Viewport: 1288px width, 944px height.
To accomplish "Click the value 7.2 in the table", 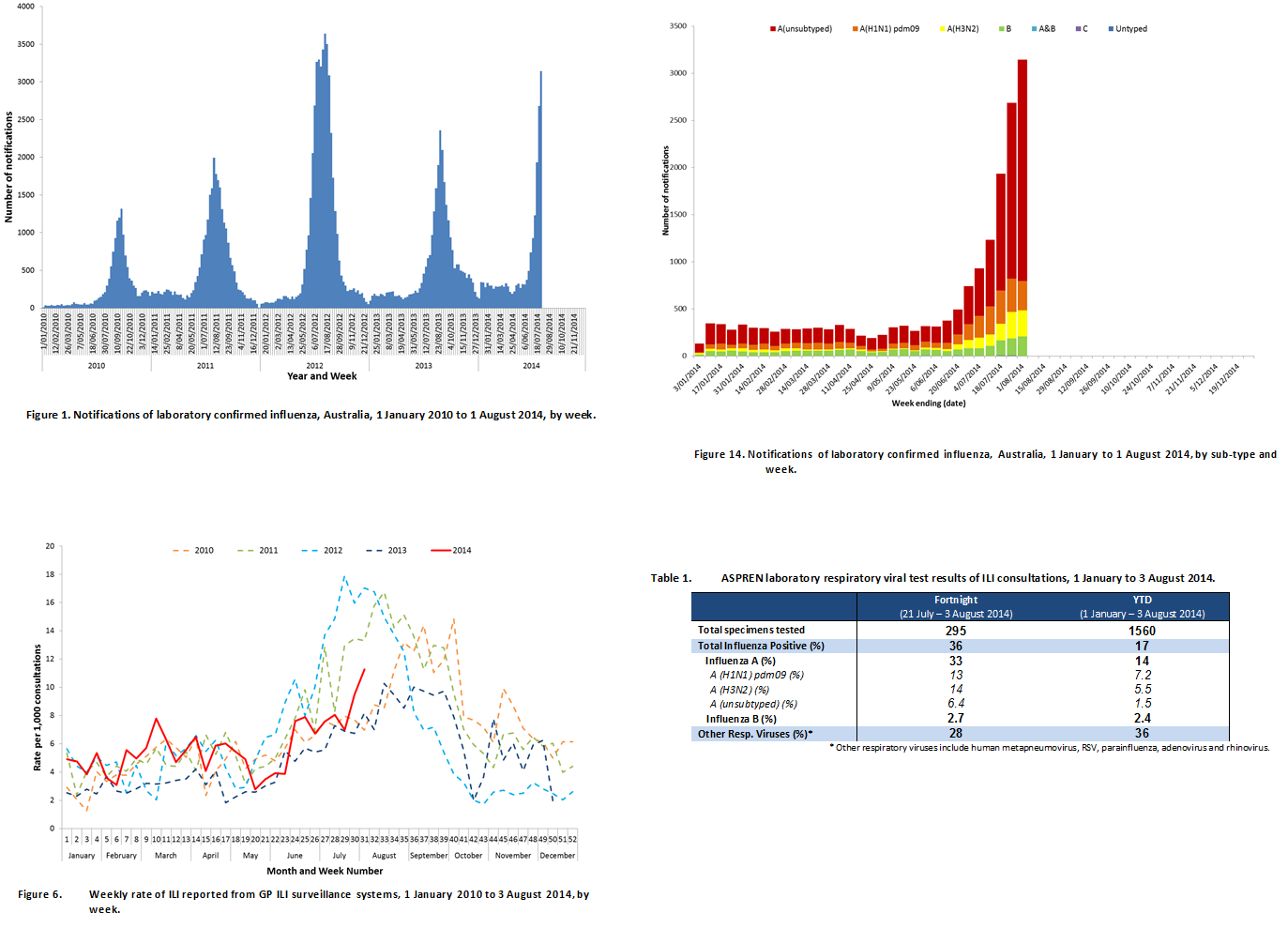I will coord(1142,675).
